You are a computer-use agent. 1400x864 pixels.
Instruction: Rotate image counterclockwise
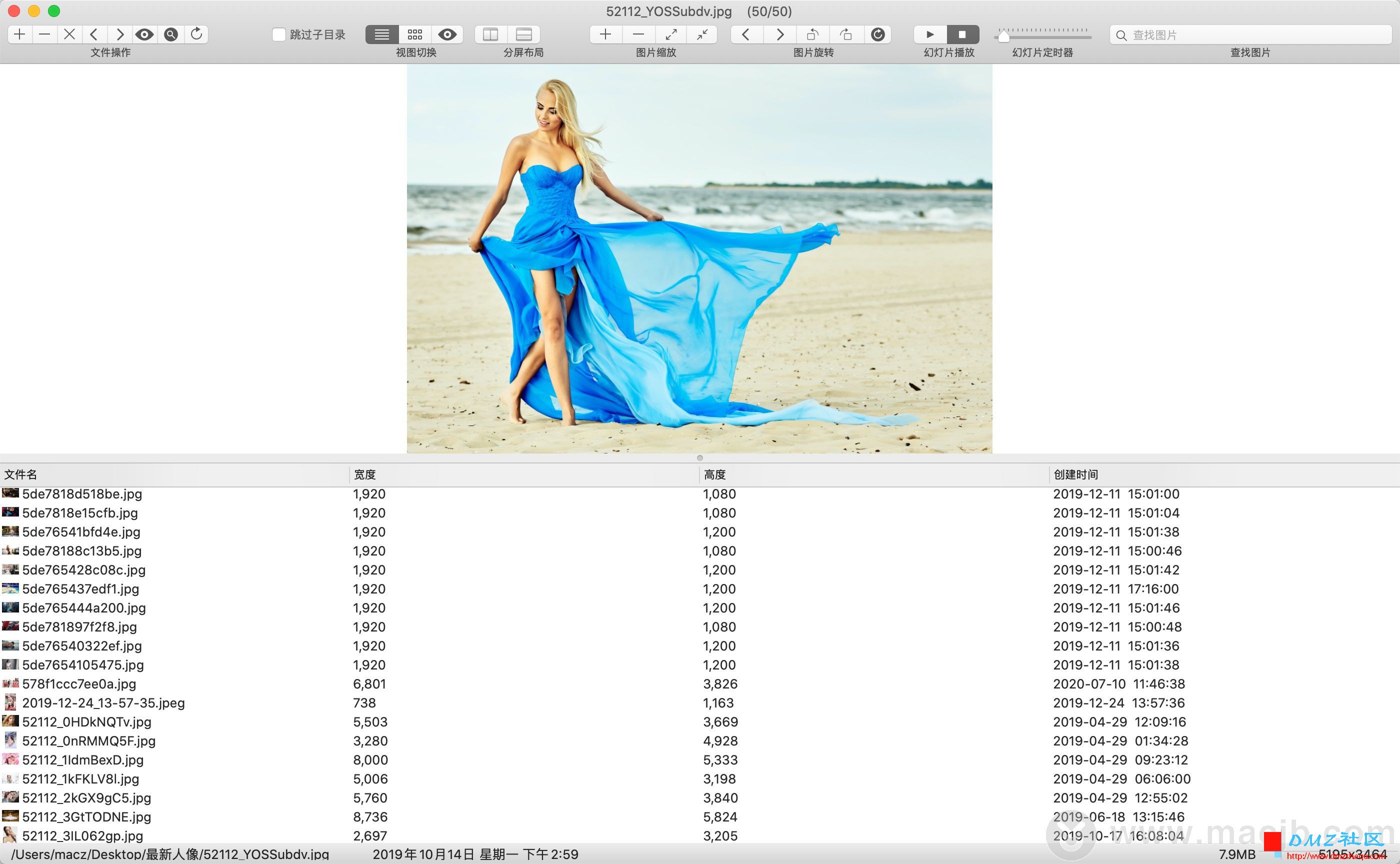click(812, 34)
